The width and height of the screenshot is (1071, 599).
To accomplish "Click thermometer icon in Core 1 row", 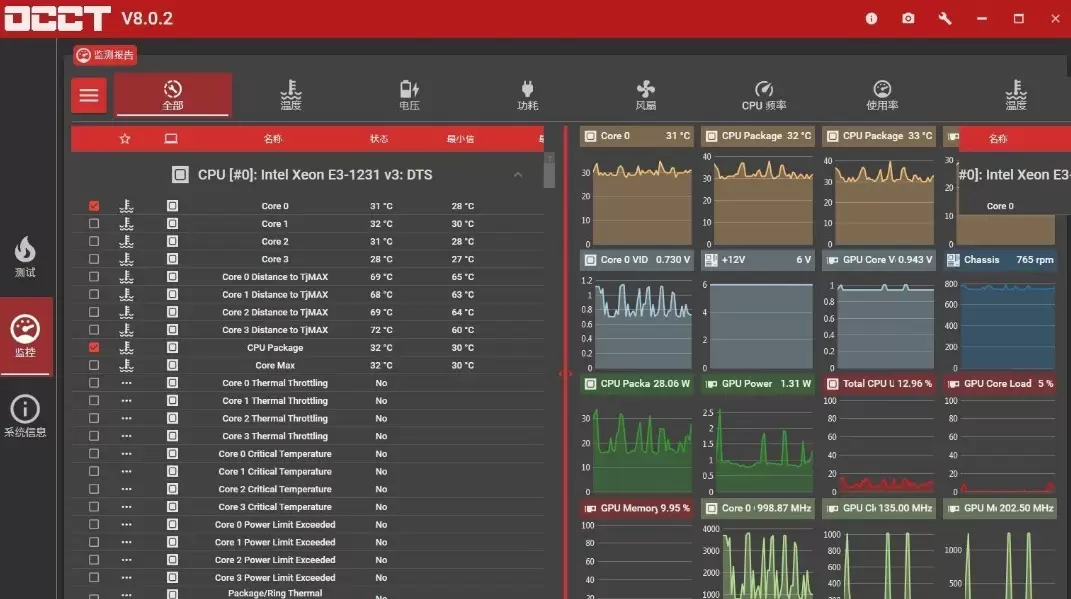I will click(x=126, y=224).
